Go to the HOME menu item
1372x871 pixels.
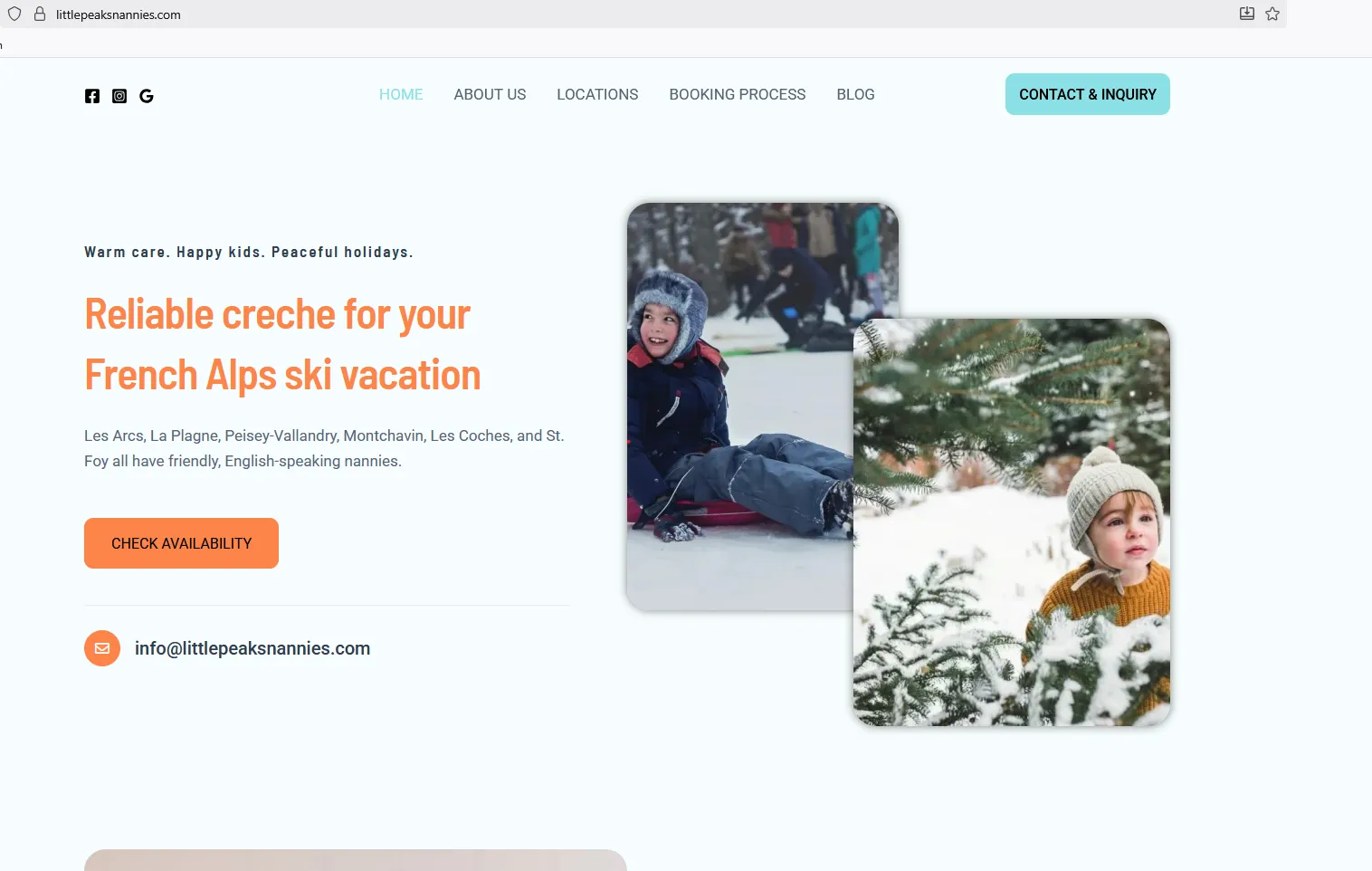(401, 94)
